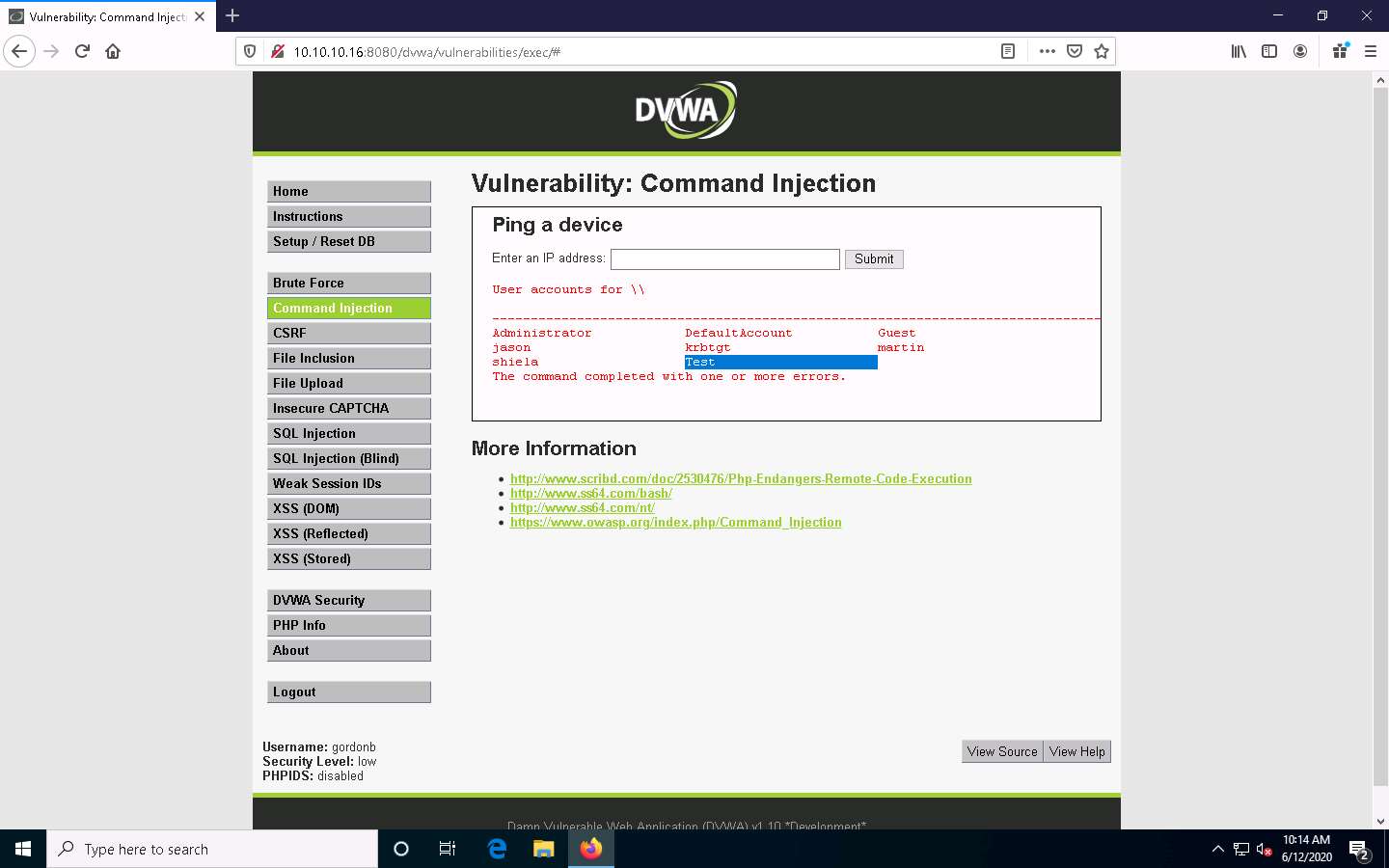
Task: Click inside the IP address input field
Action: point(724,258)
